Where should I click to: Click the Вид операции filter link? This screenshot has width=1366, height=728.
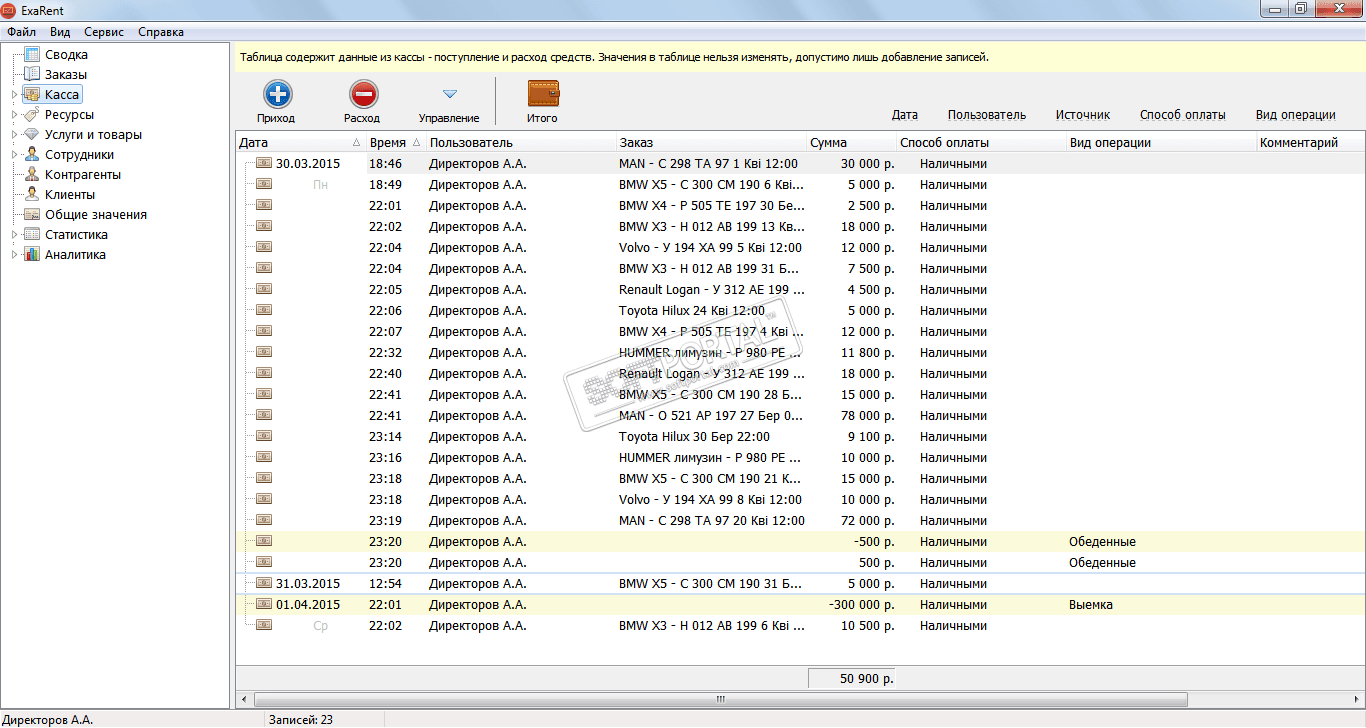tap(1296, 115)
